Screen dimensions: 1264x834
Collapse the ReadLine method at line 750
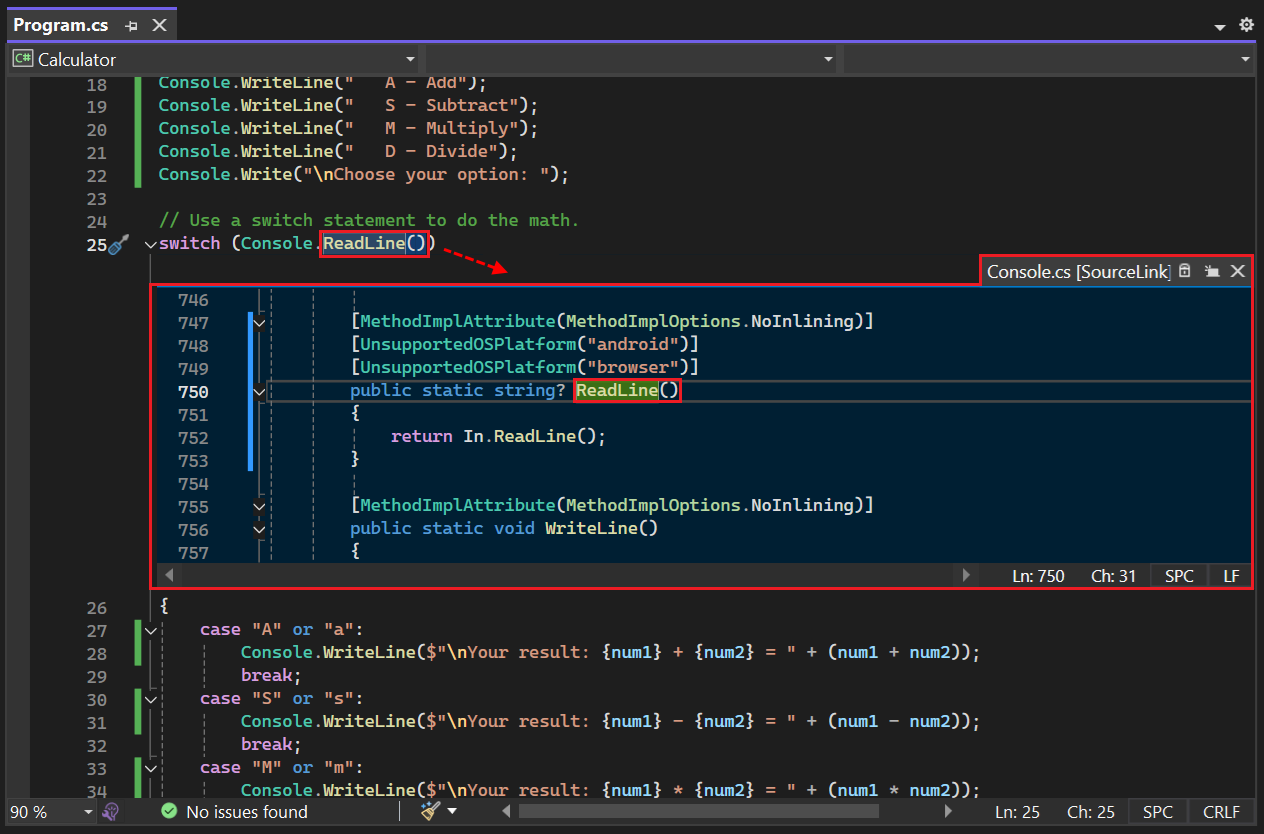259,392
